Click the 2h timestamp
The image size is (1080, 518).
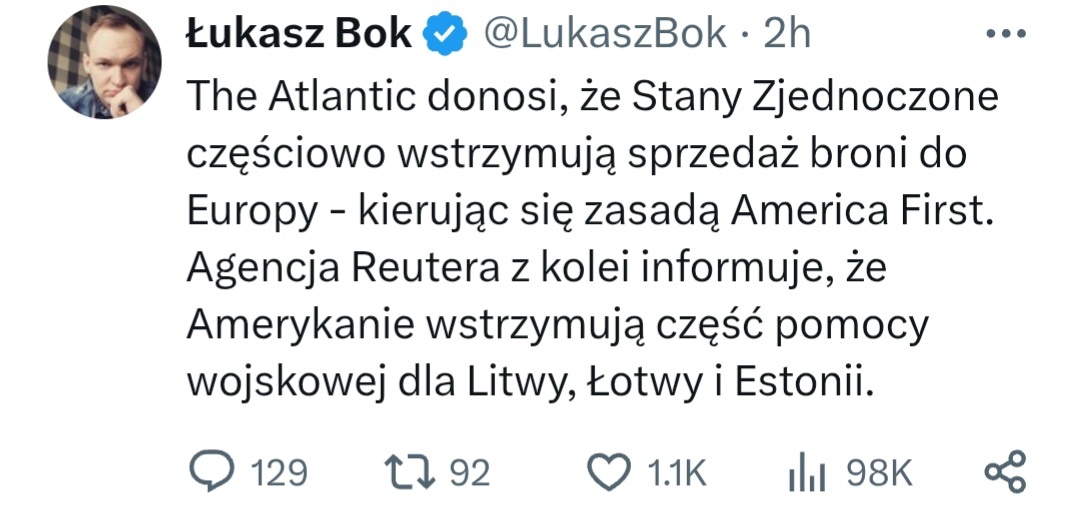pos(787,36)
